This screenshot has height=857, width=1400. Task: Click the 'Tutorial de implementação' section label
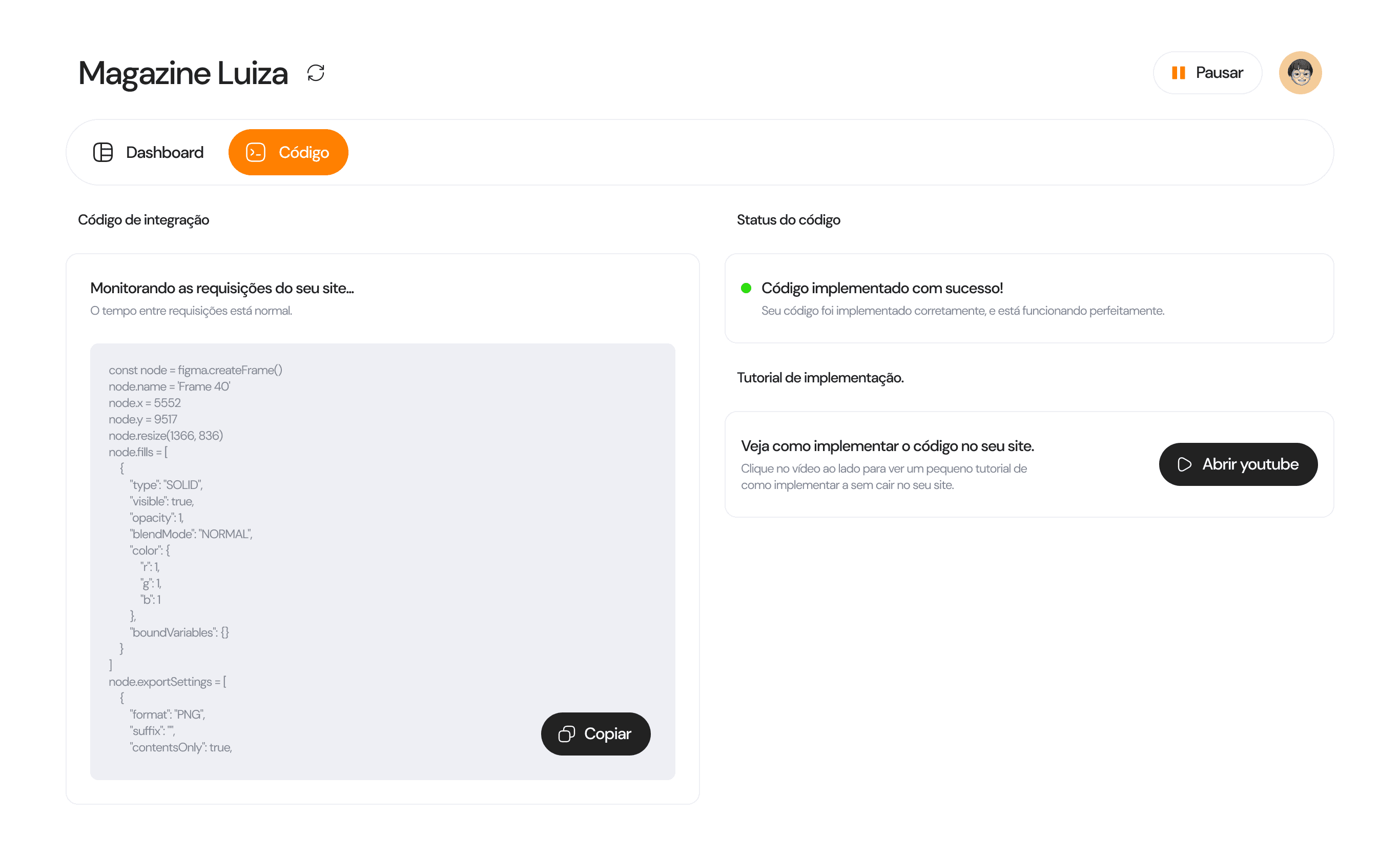pyautogui.click(x=820, y=378)
